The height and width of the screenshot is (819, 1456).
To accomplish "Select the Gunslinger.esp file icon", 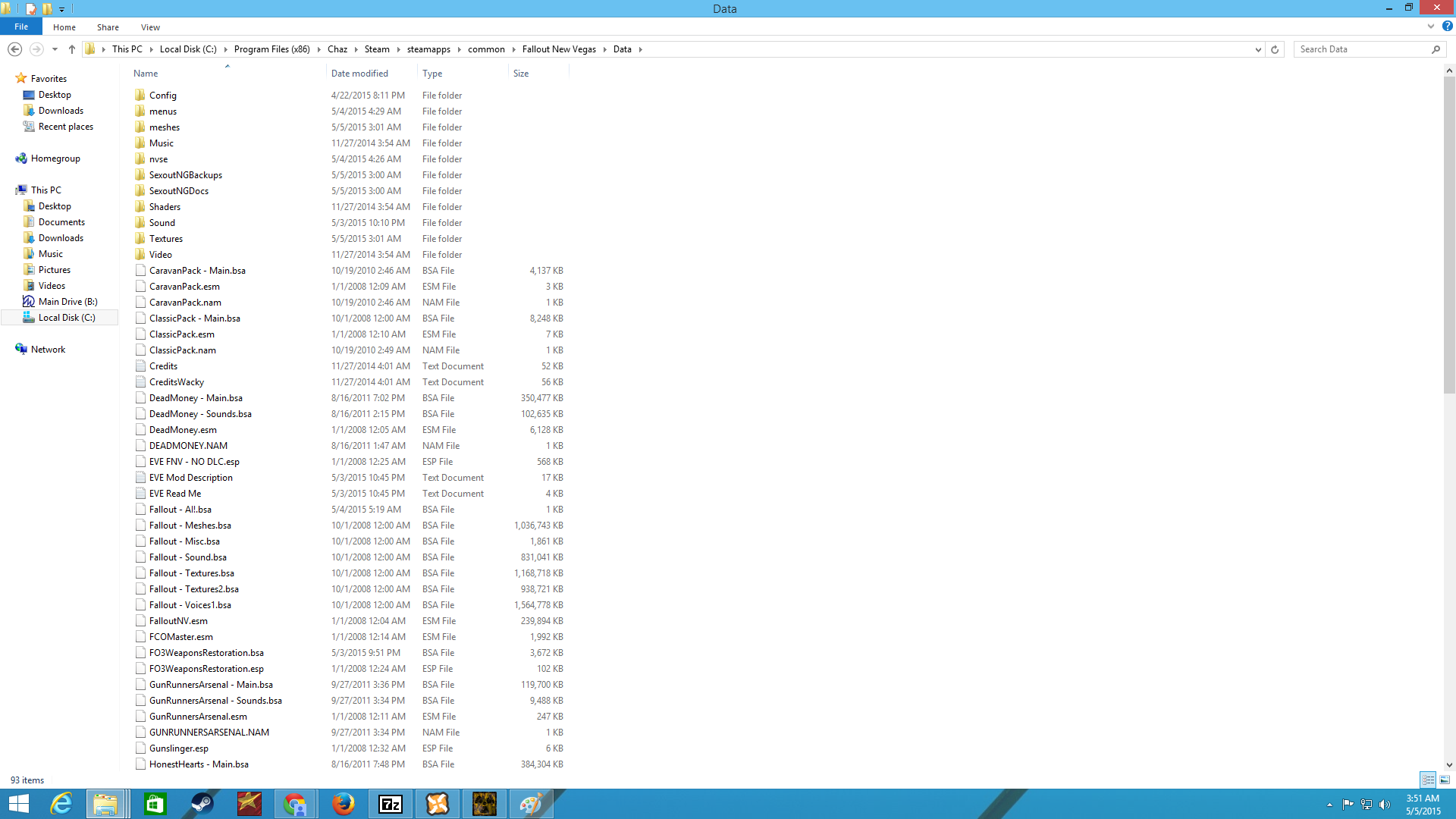I will 140,748.
